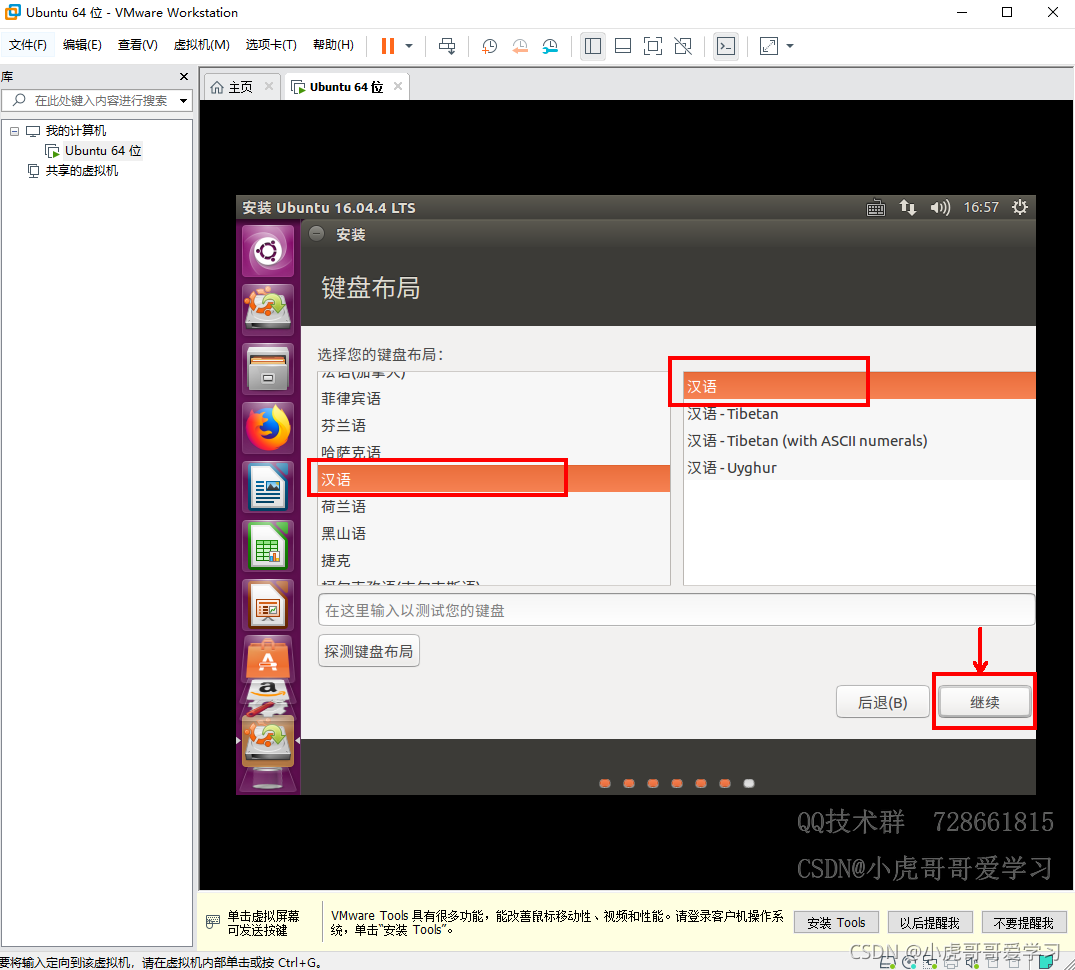Click 探测键盘布局 button
Screen dimensions: 1075x970
pyautogui.click(x=369, y=651)
